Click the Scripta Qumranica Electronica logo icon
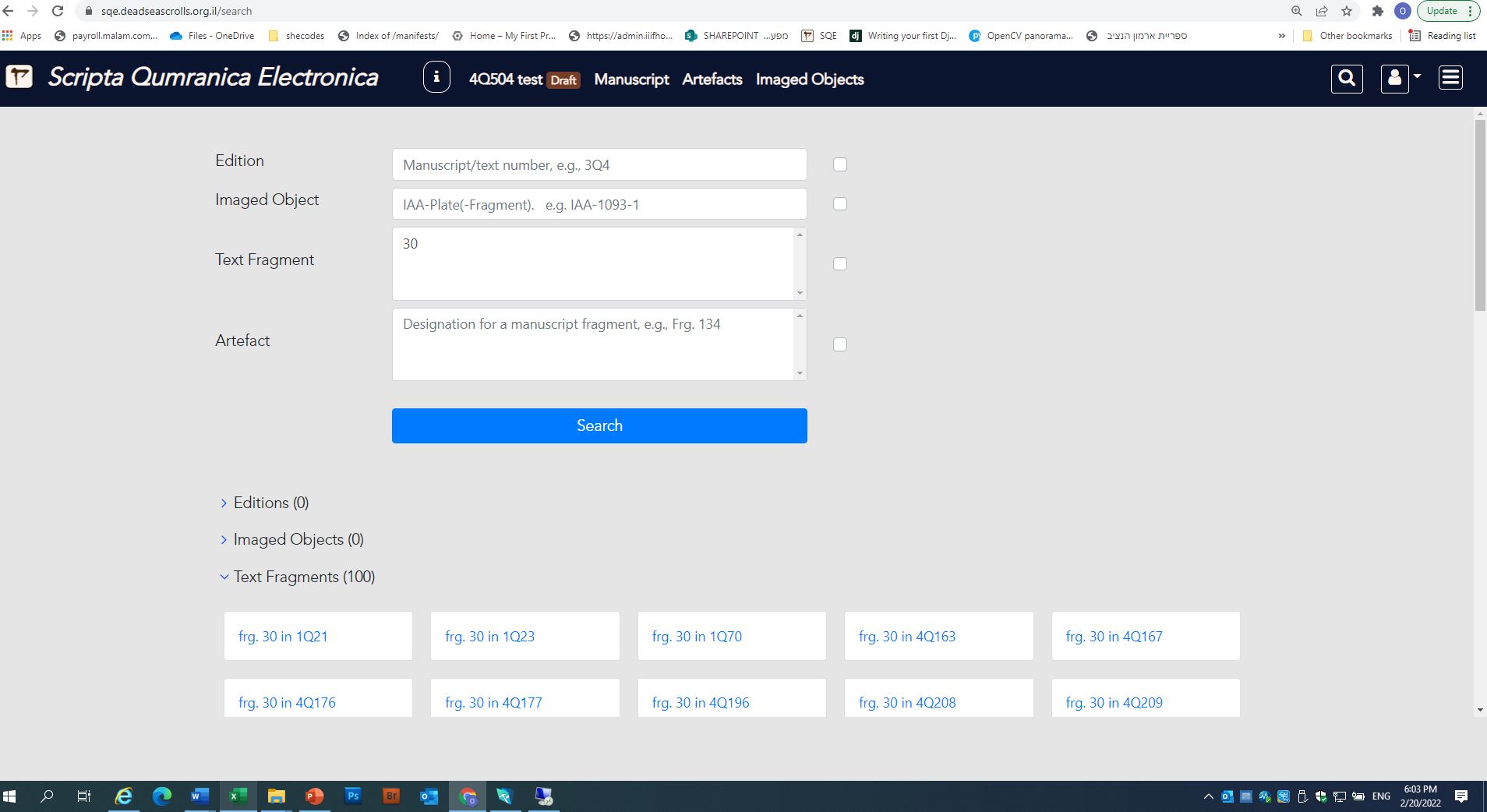The width and height of the screenshot is (1487, 812). [19, 77]
